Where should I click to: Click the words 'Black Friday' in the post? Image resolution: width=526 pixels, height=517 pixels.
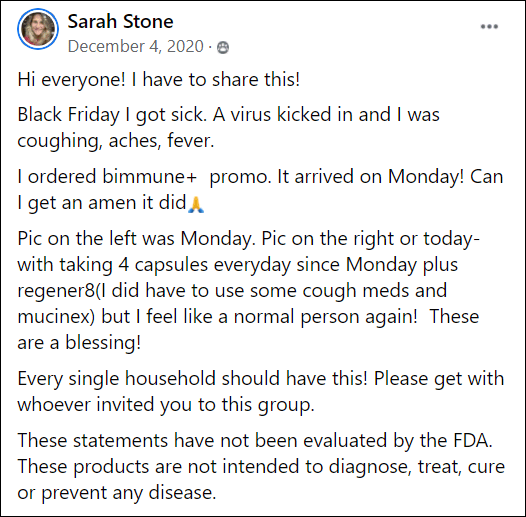click(x=68, y=115)
